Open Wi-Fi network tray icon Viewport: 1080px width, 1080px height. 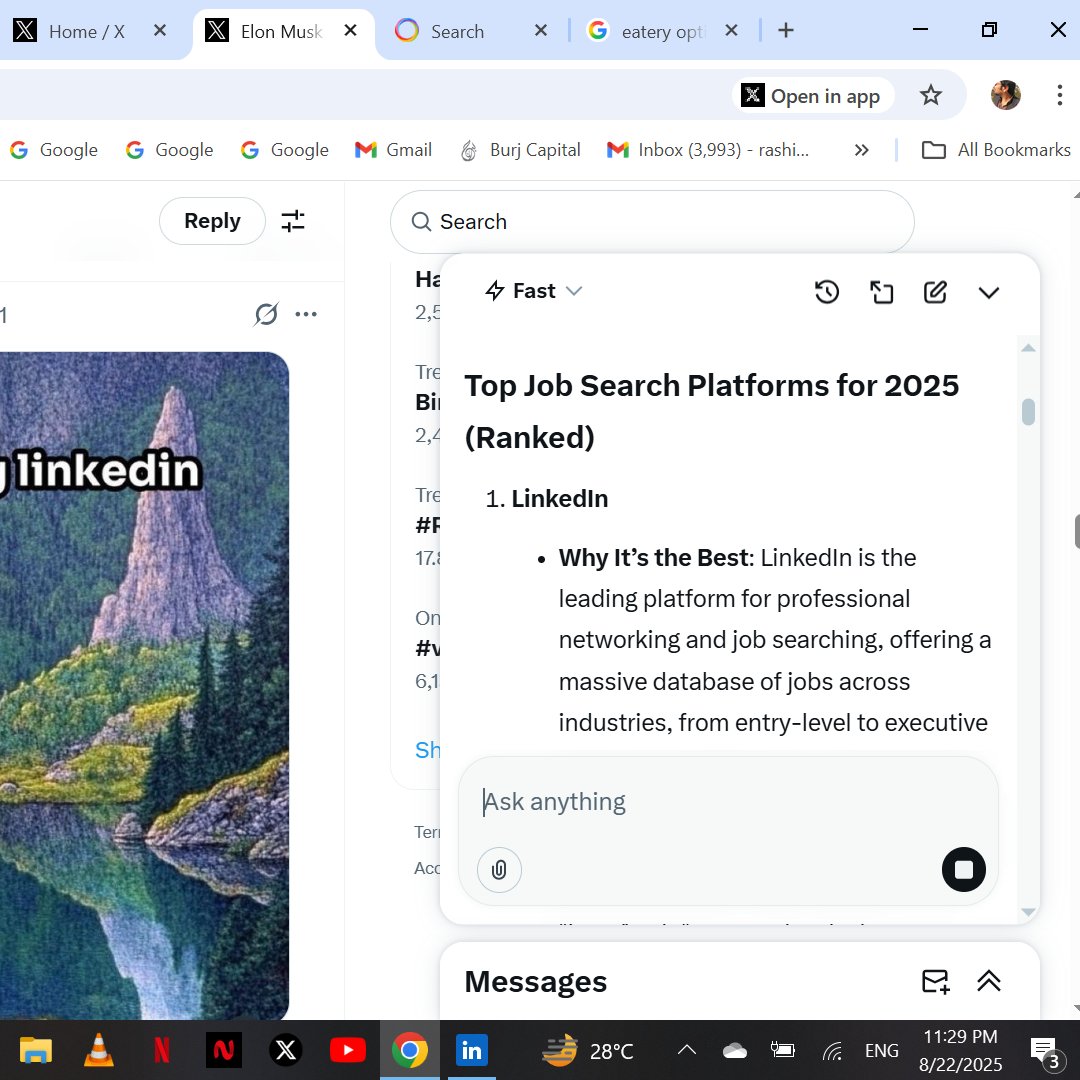tap(831, 1050)
